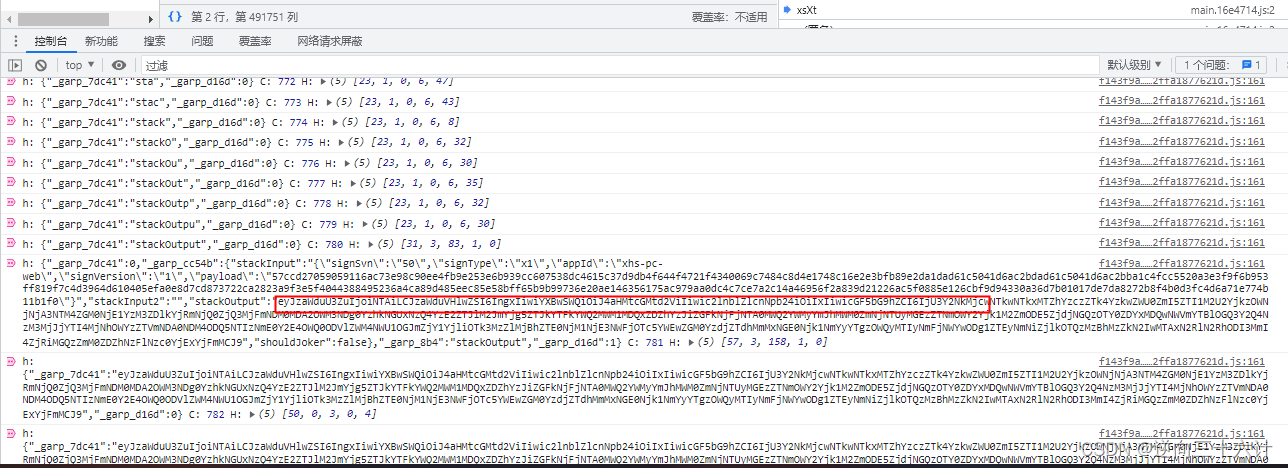Toggle the console sidebar icon

(15, 65)
